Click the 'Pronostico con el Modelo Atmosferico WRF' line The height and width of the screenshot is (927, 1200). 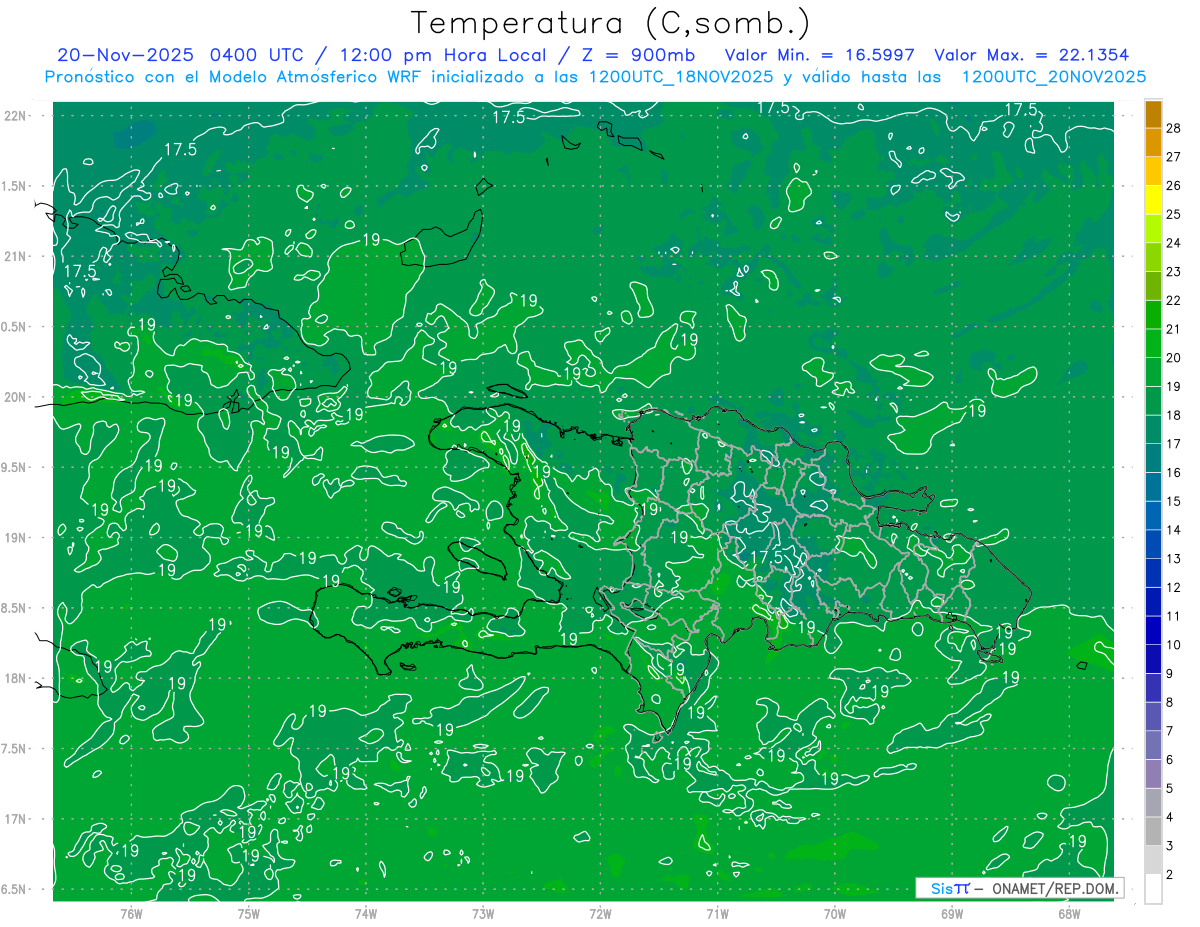tap(596, 77)
